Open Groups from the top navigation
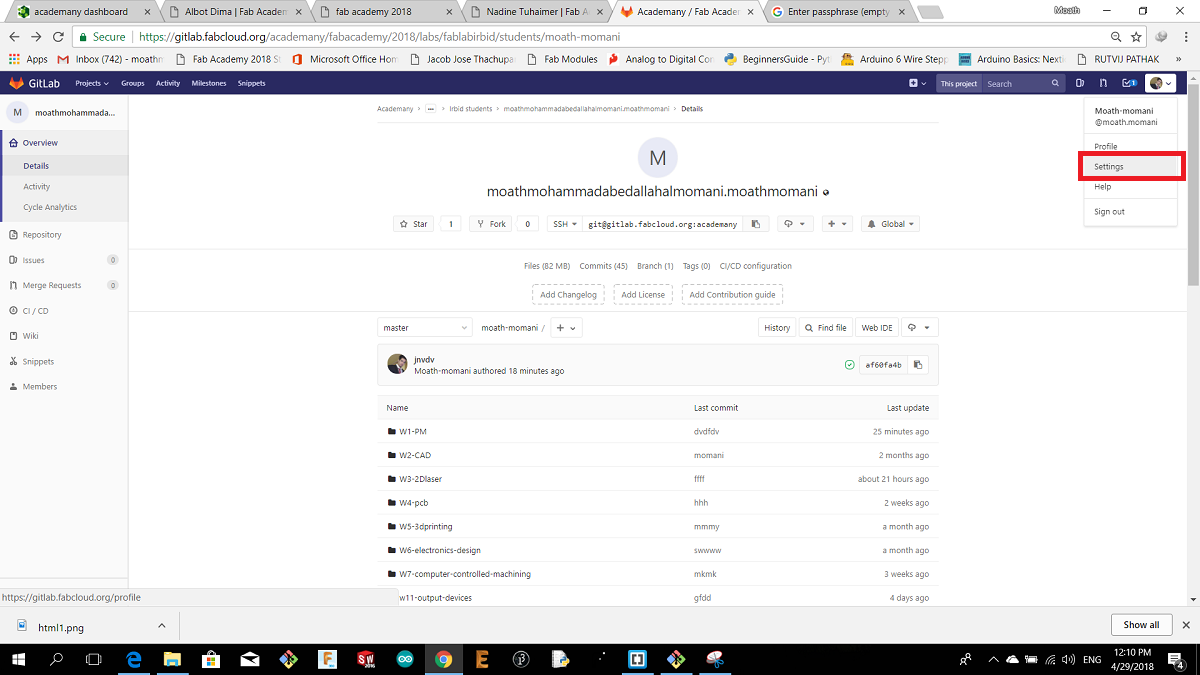 click(132, 83)
